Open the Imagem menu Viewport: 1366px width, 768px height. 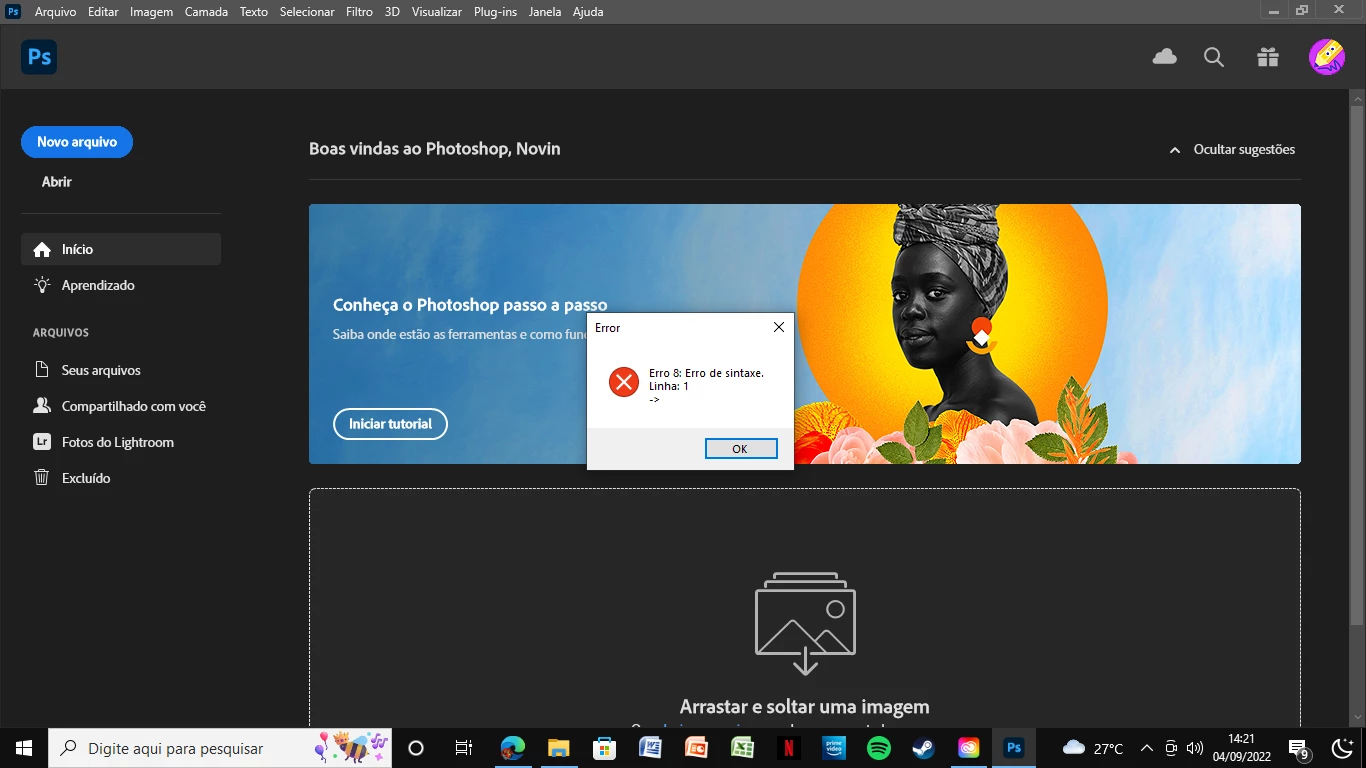(x=151, y=12)
